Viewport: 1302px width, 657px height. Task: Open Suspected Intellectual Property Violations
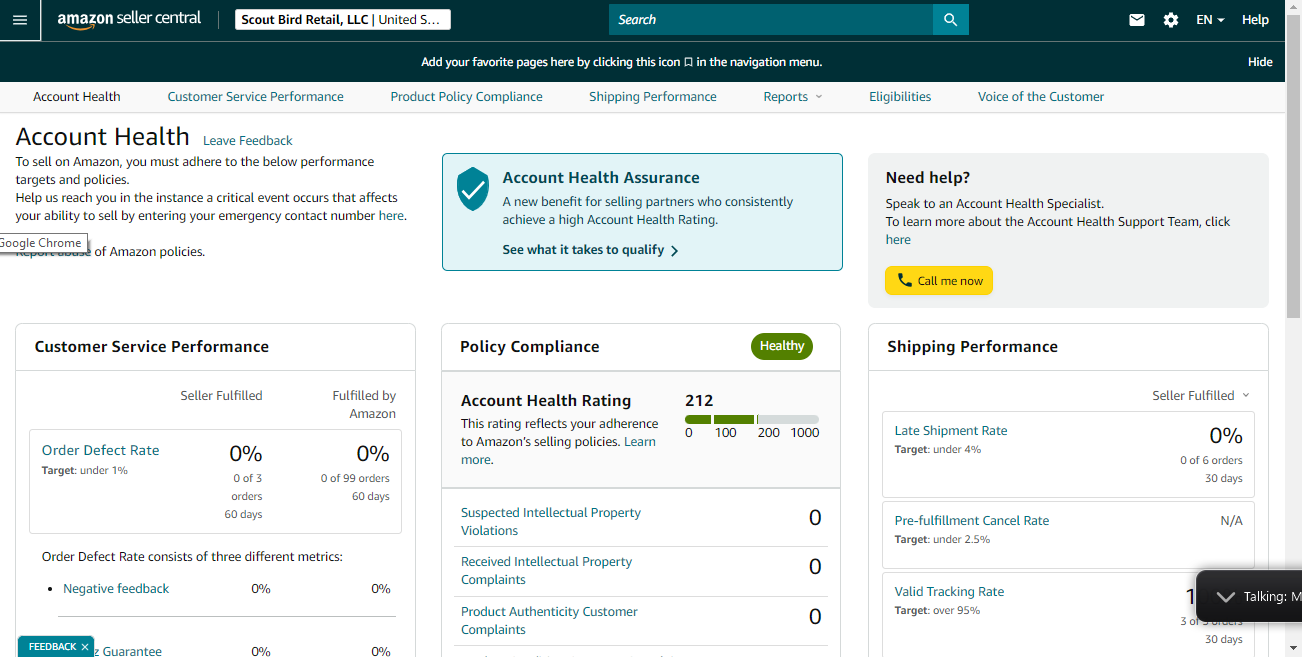(551, 522)
